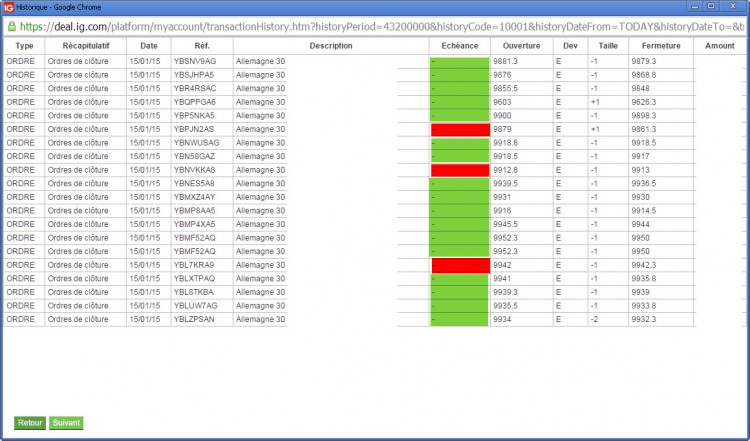
Task: Select reference YBSJHPA5
Action: [x=194, y=75]
